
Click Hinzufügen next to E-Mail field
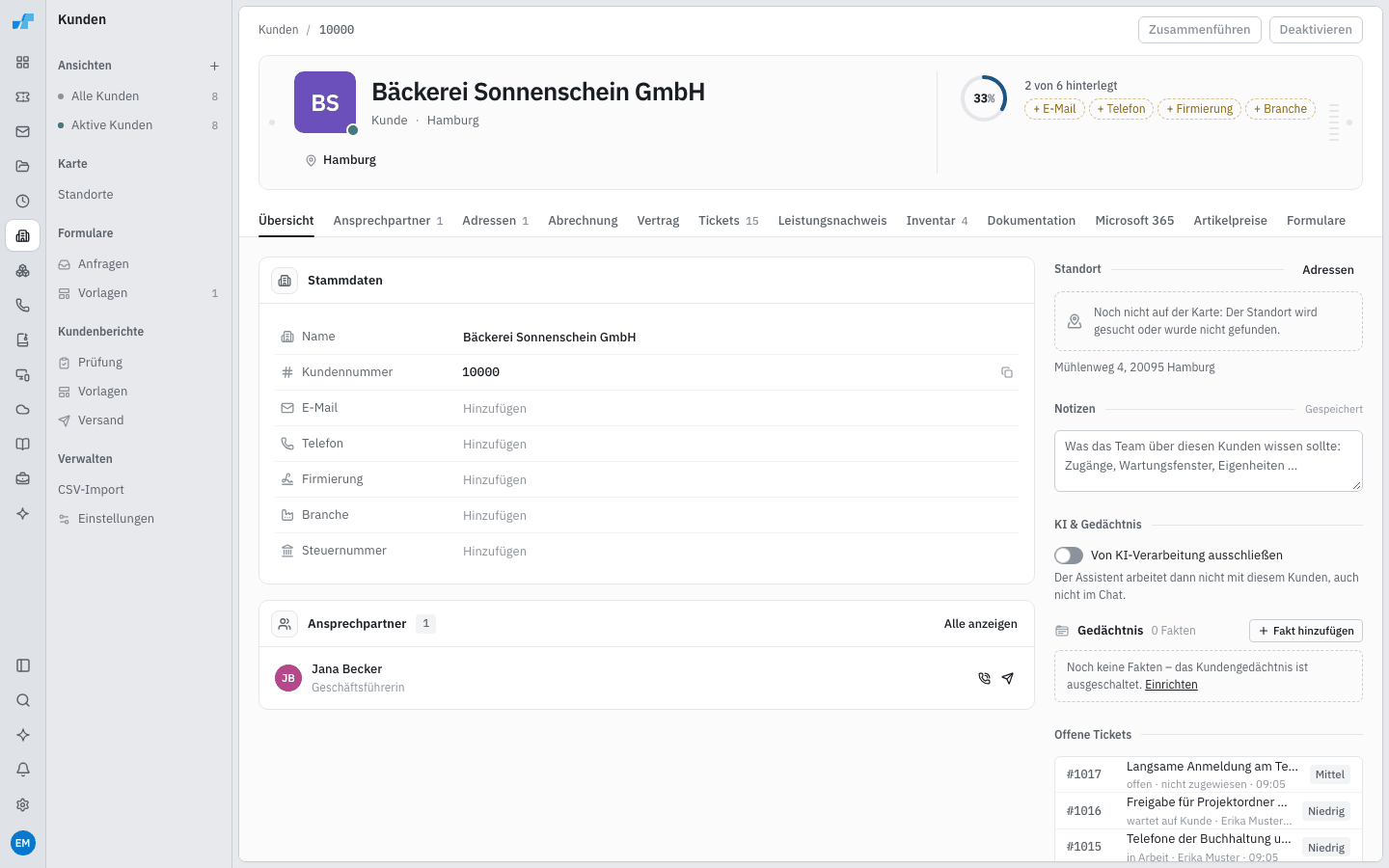coord(495,409)
